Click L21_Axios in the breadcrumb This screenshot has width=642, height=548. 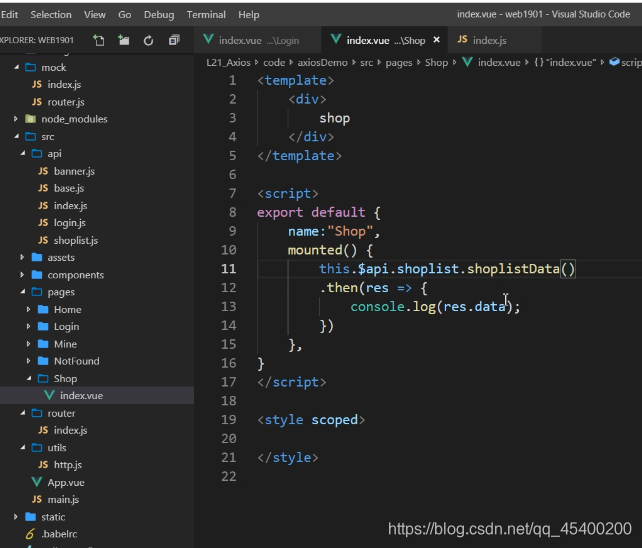point(228,63)
